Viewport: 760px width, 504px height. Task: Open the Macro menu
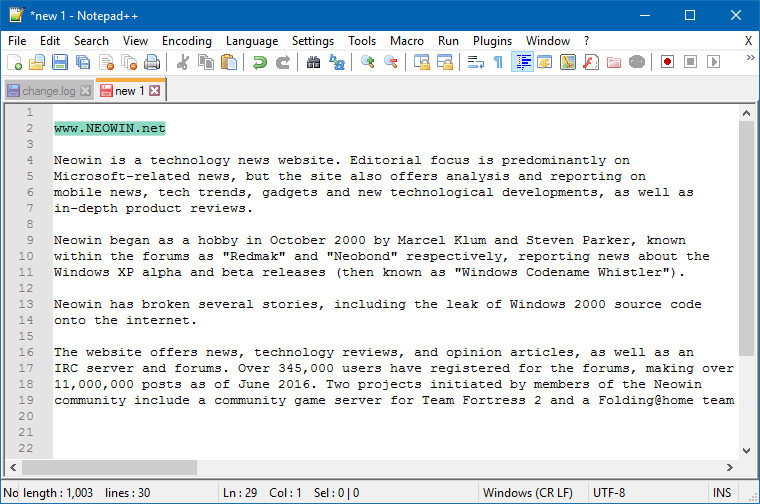tap(407, 41)
